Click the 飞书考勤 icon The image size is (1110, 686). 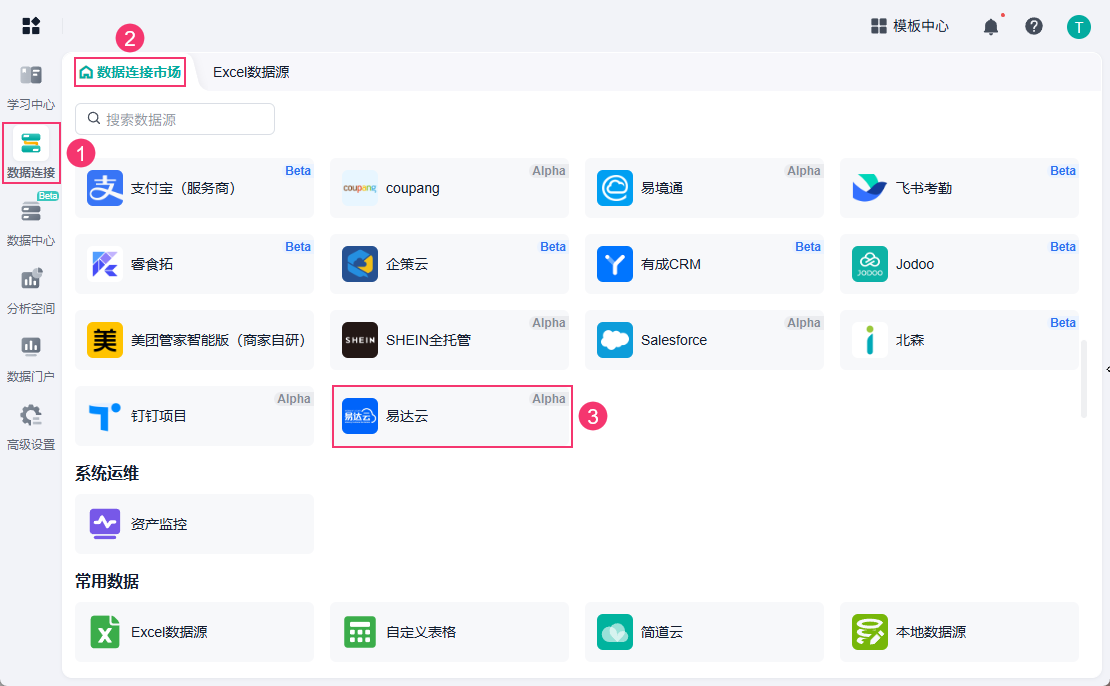point(869,188)
